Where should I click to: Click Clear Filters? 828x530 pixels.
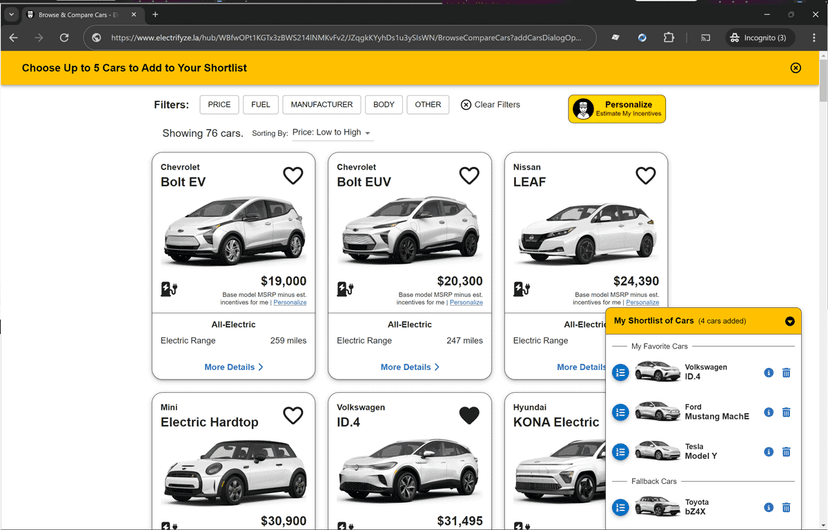click(x=490, y=105)
